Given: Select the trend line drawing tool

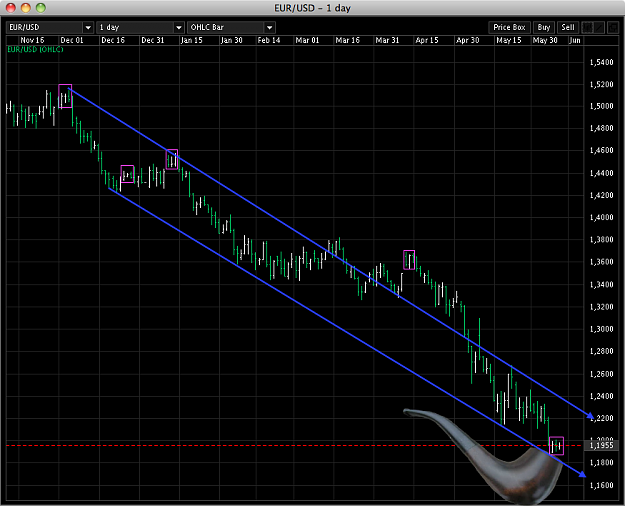Looking at the screenshot, I should (600, 27).
